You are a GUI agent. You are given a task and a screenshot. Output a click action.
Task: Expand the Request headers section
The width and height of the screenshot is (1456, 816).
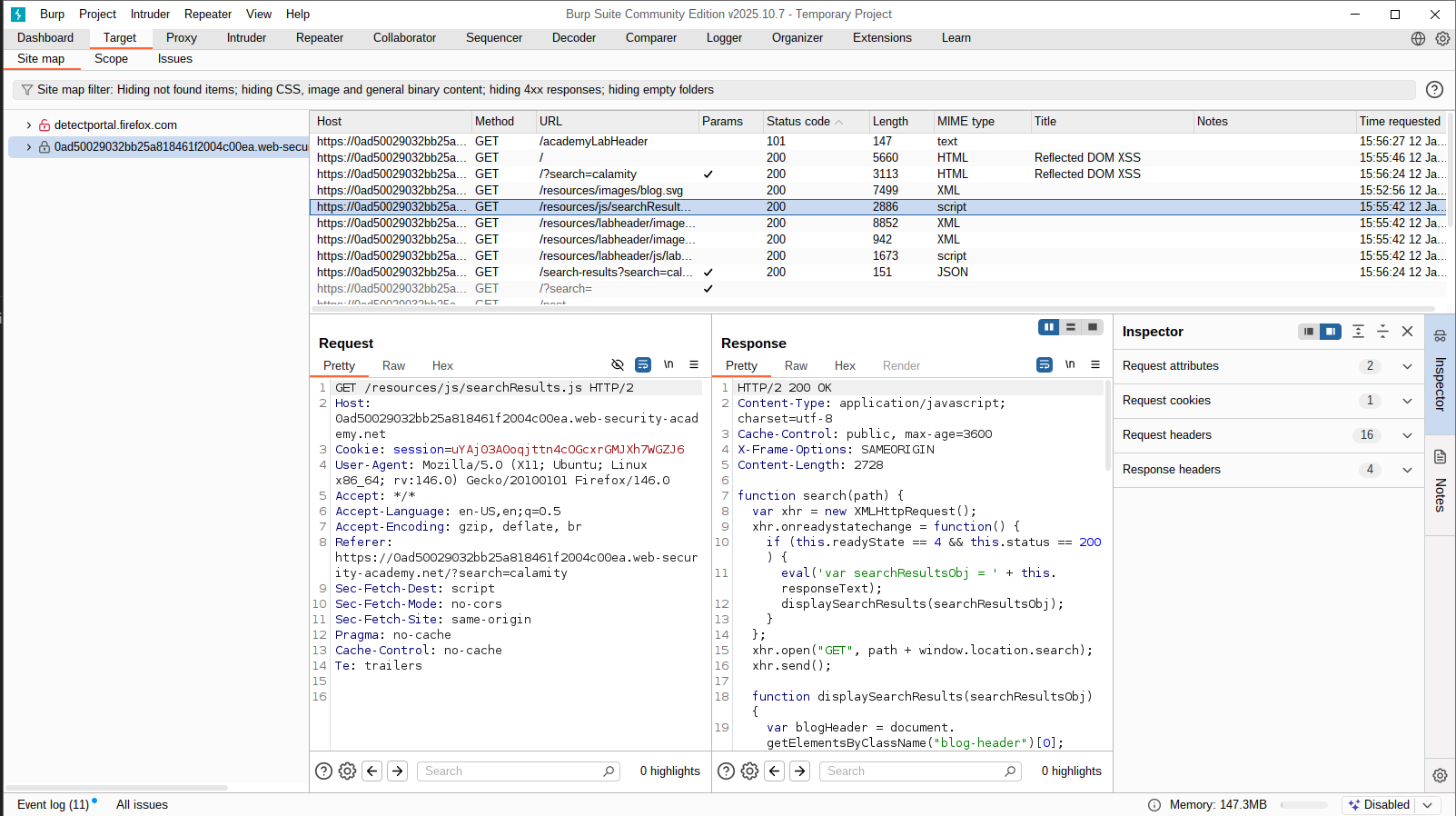(1407, 435)
